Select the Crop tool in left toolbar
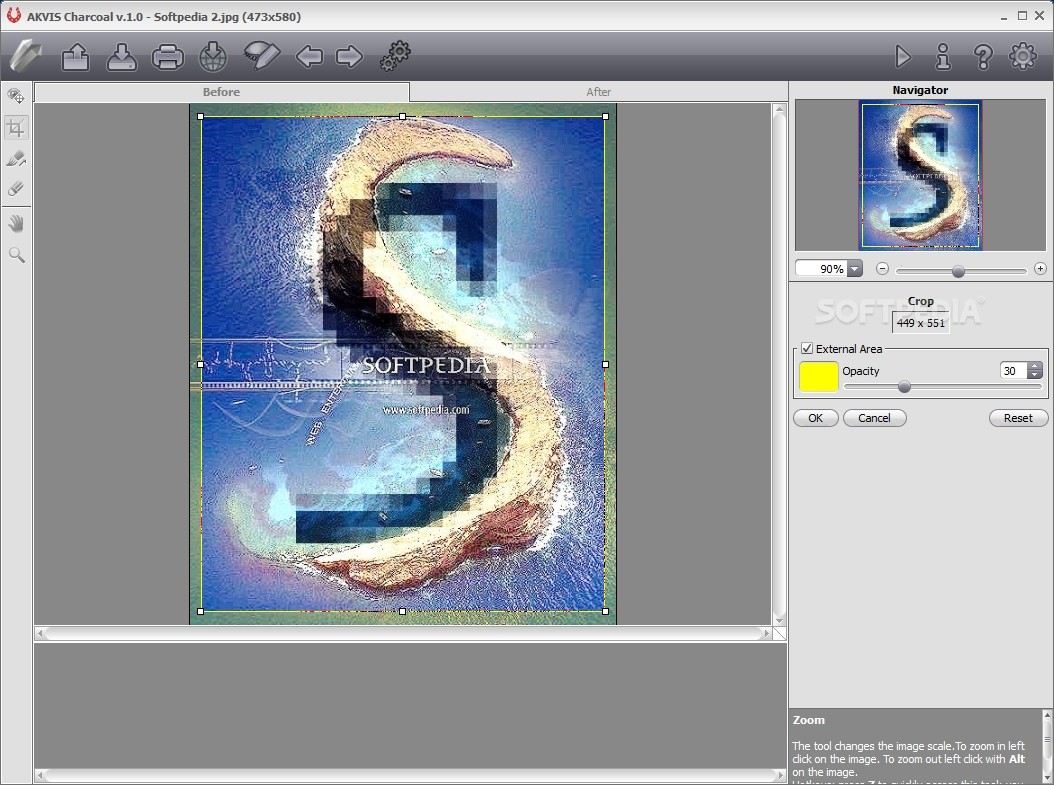This screenshot has width=1054, height=785. pos(16,127)
